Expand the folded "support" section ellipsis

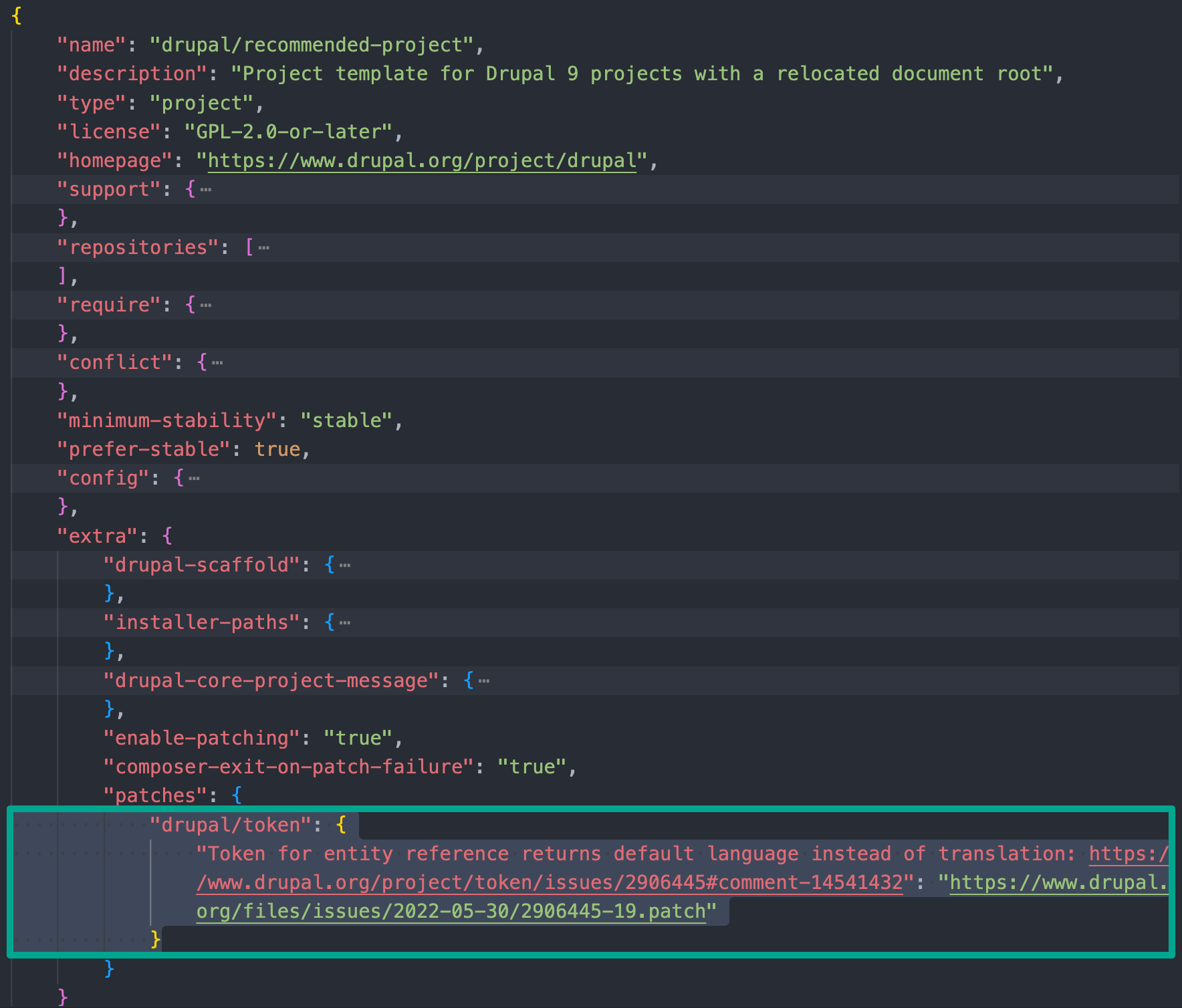(x=206, y=190)
